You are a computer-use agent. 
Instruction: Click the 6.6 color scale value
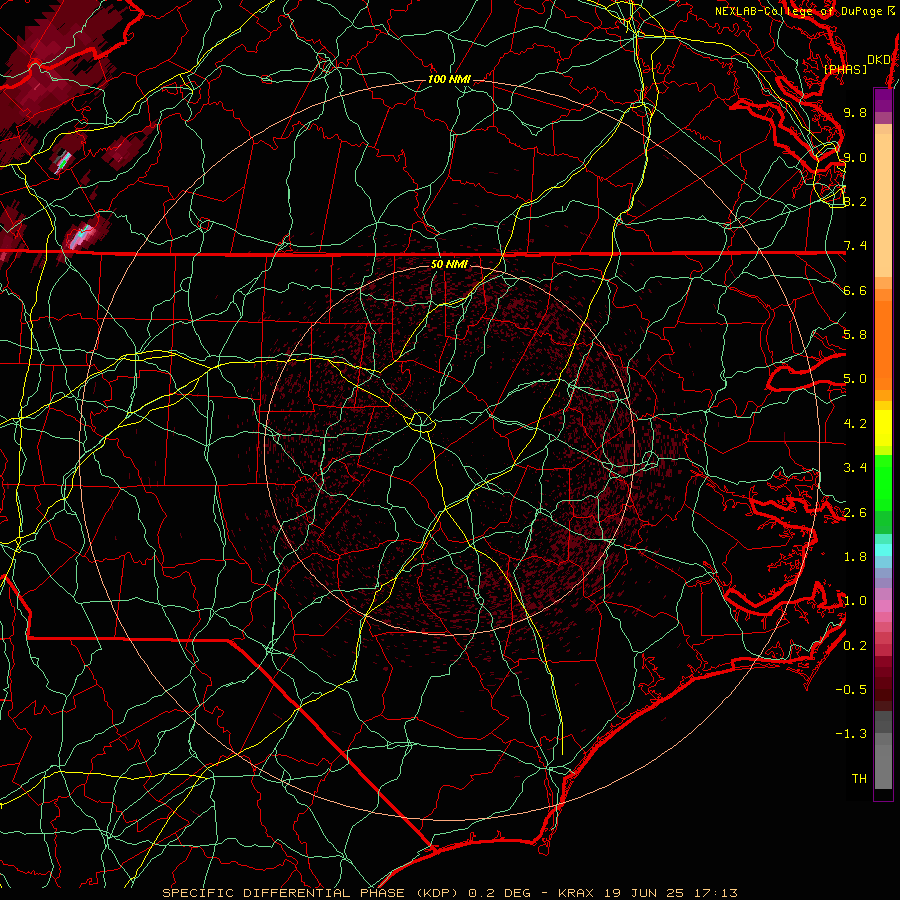855,290
